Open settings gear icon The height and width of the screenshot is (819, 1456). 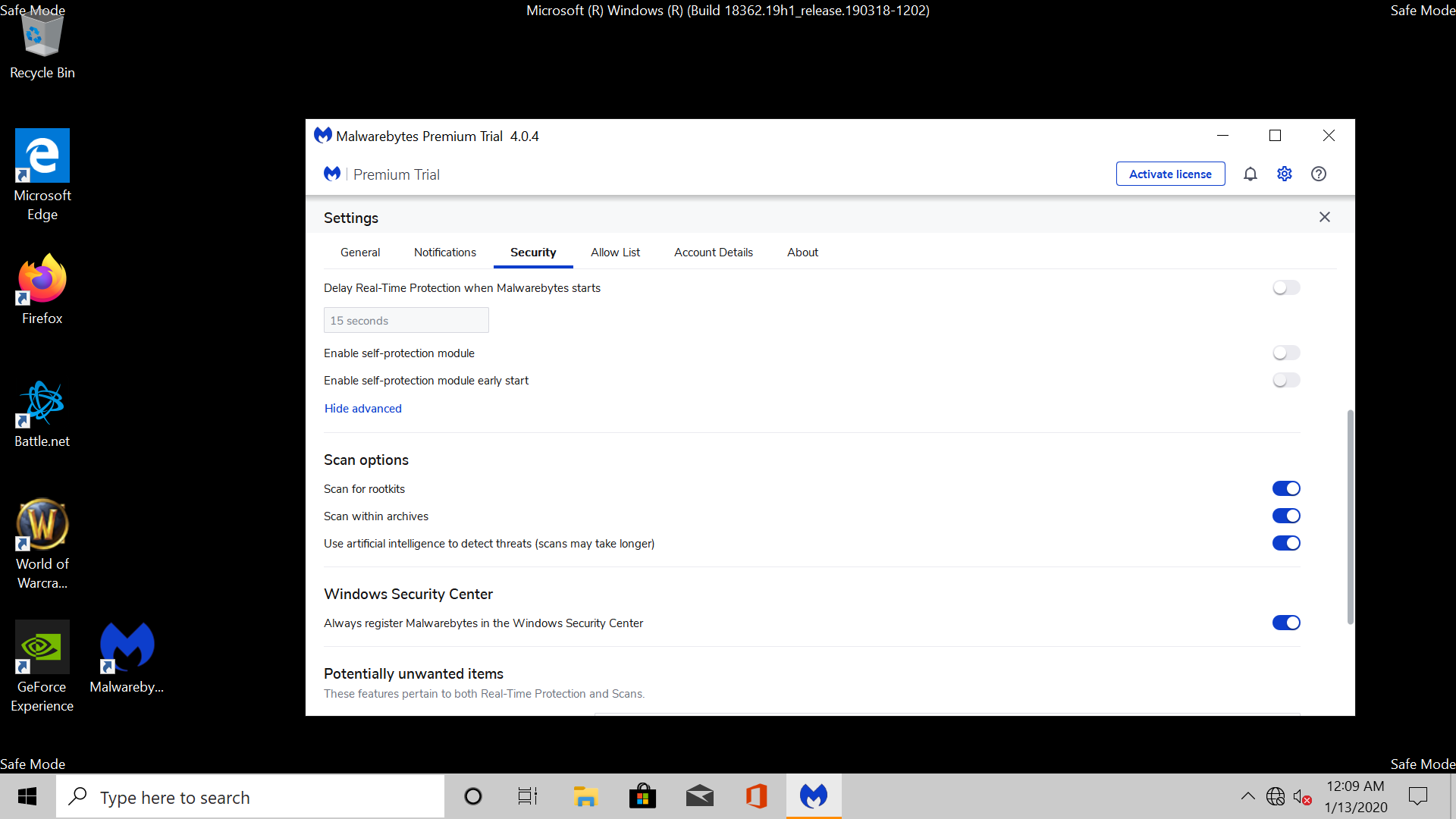1284,174
